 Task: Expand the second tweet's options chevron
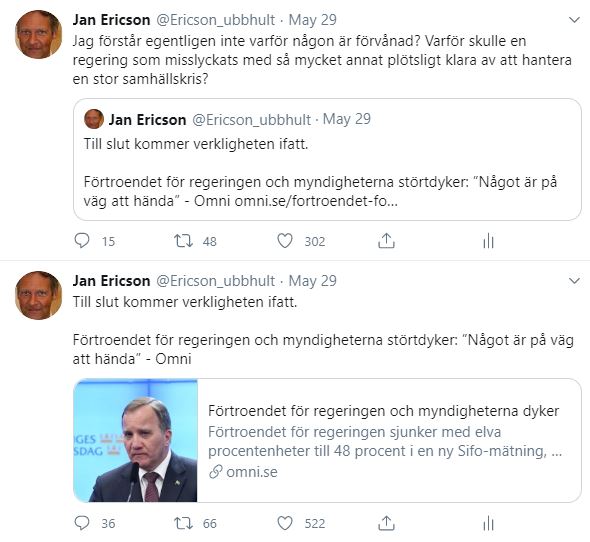point(574,281)
